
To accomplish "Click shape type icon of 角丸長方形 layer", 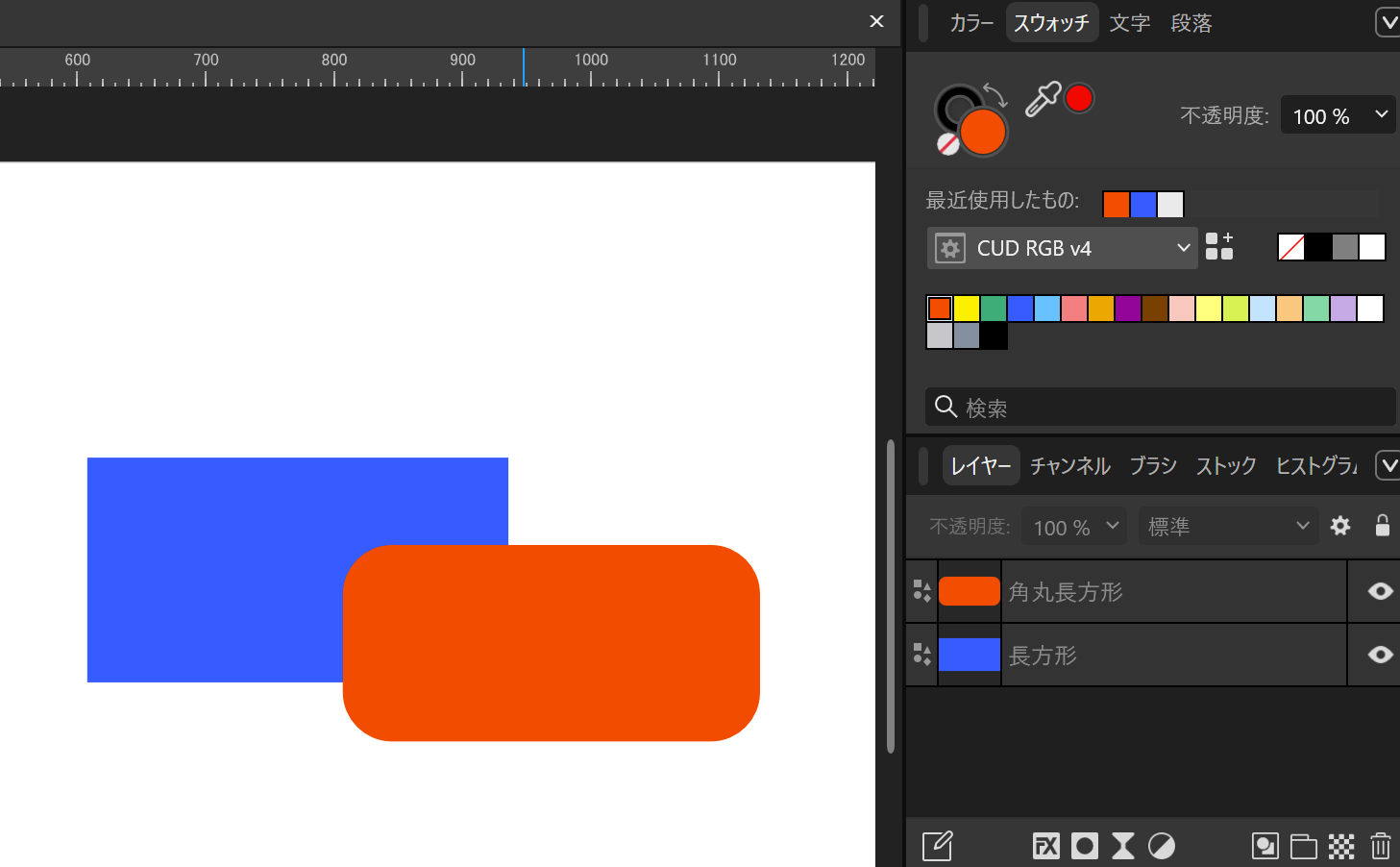I will coord(922,591).
